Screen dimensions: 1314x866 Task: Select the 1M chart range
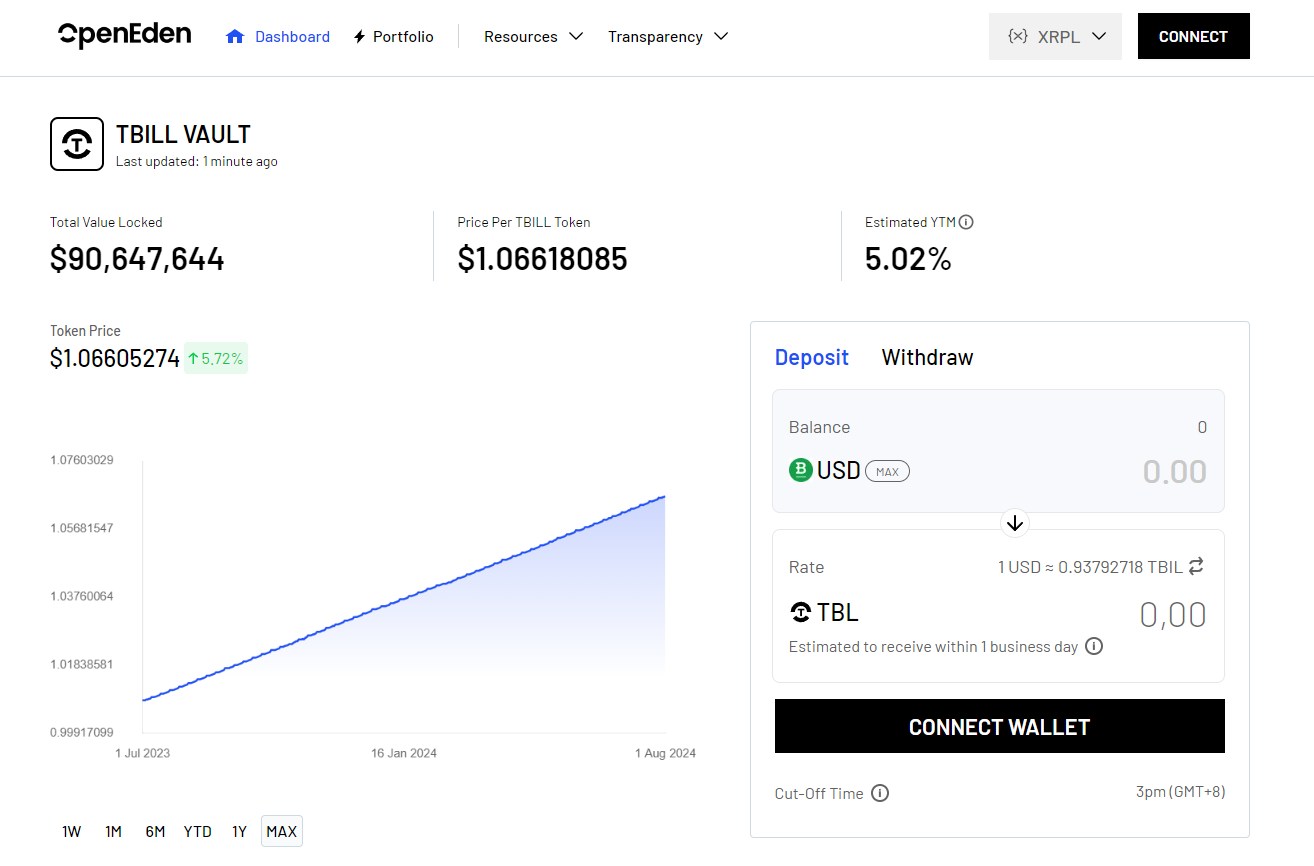(x=113, y=831)
